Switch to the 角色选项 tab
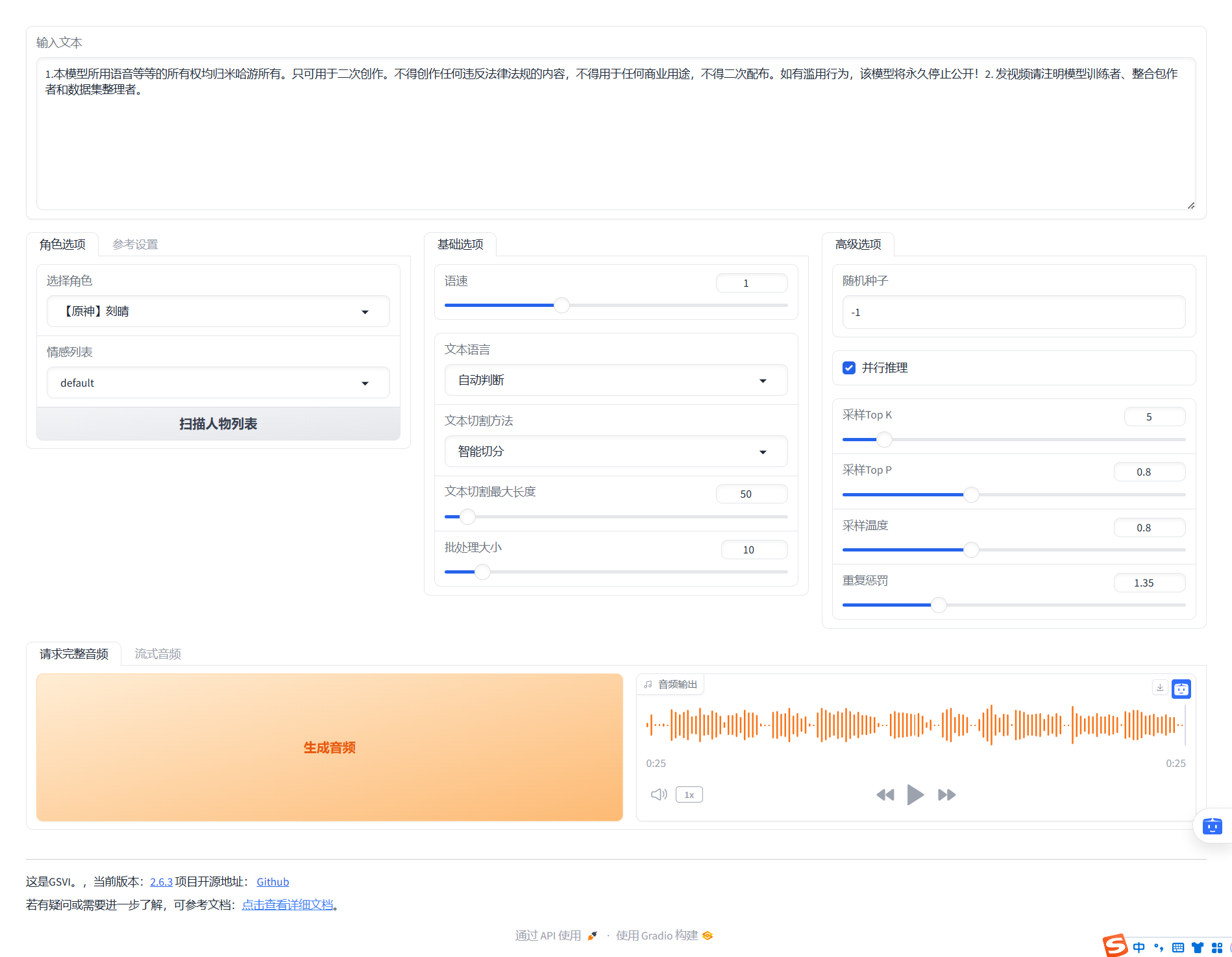This screenshot has width=1232, height=957. pos(62,245)
